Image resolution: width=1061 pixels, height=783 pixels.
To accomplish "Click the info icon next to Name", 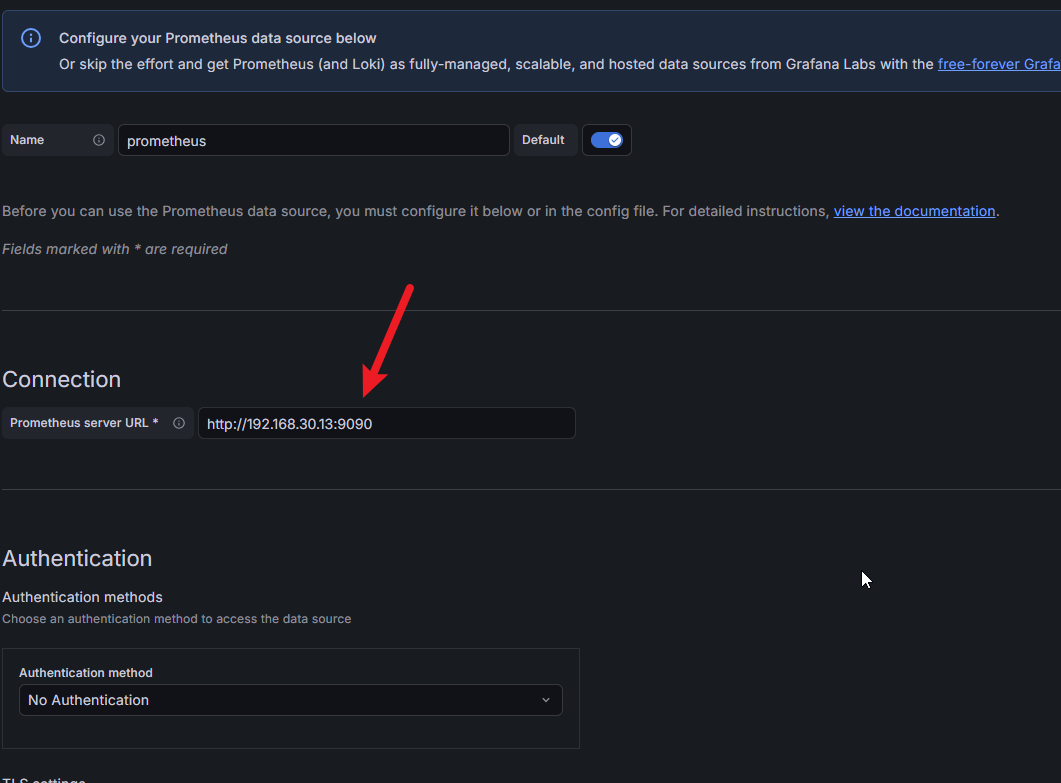I will pyautogui.click(x=99, y=140).
